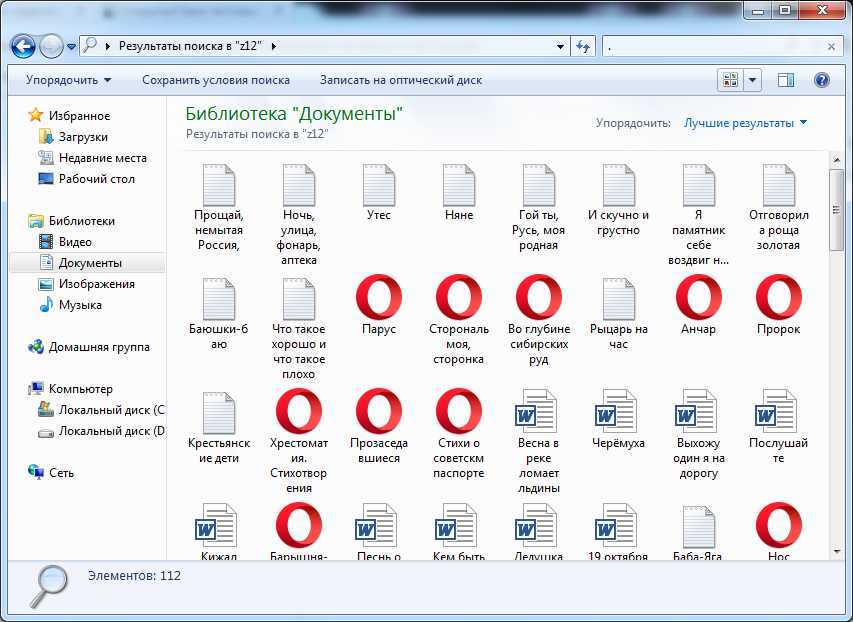
Task: Select the Opera file Парус
Action: click(379, 306)
